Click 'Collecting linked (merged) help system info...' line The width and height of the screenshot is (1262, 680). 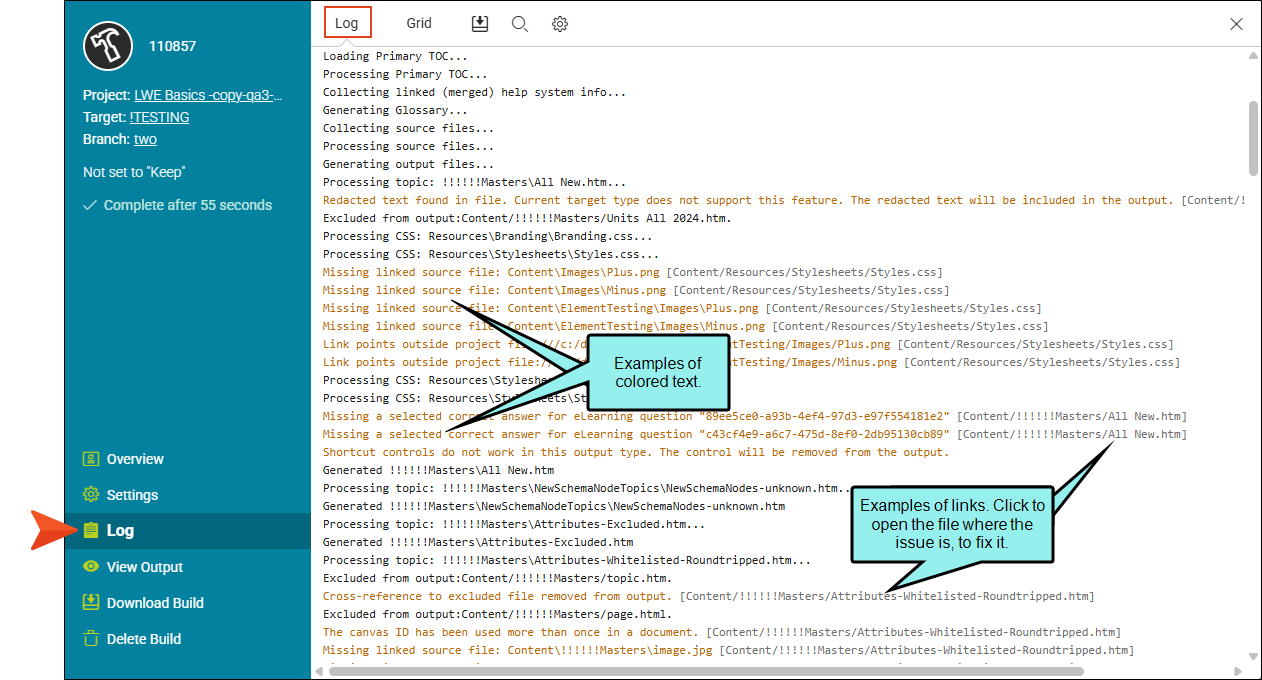click(475, 92)
